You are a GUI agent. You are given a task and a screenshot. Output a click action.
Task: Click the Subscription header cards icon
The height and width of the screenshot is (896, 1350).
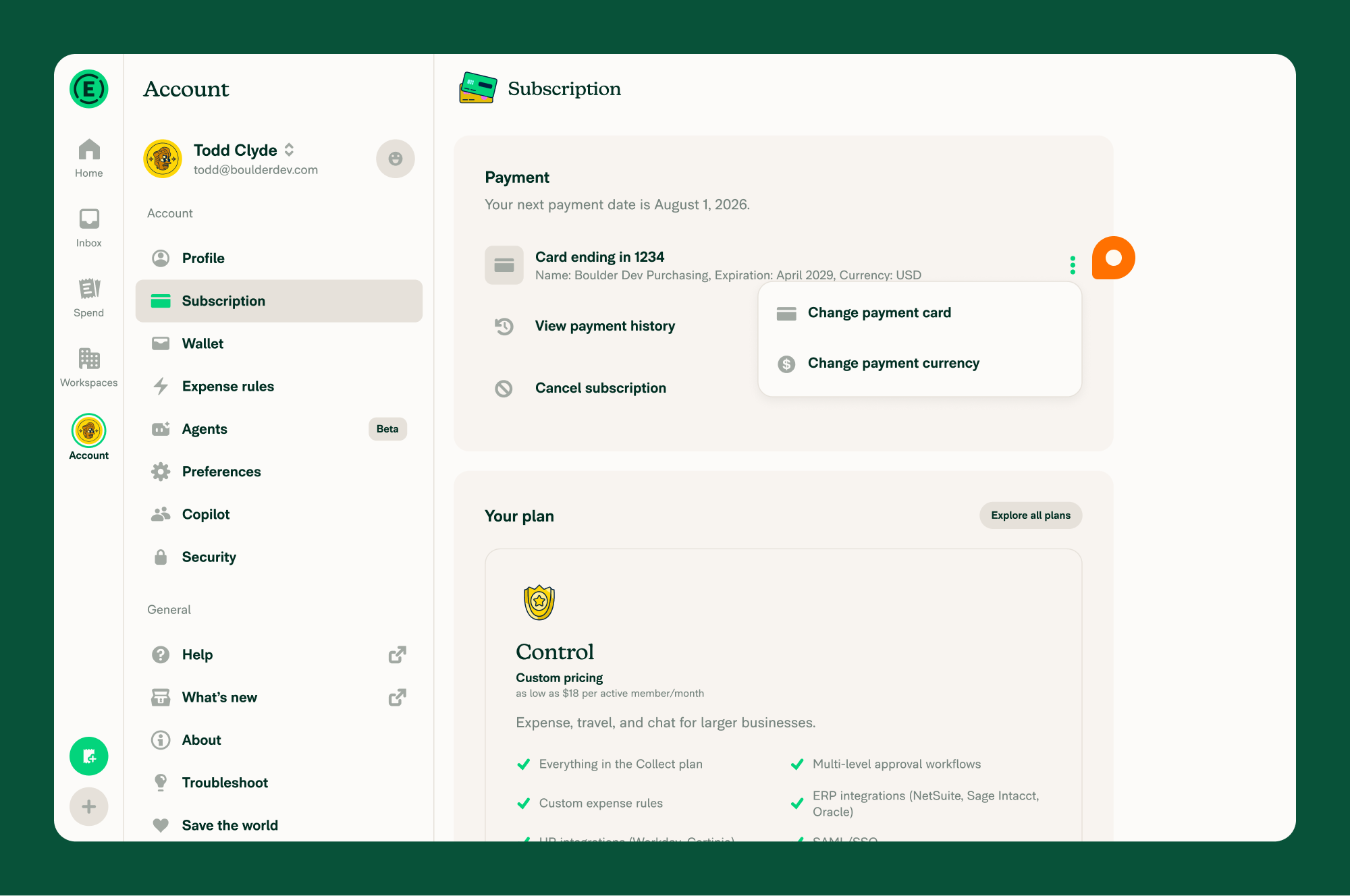tap(478, 88)
